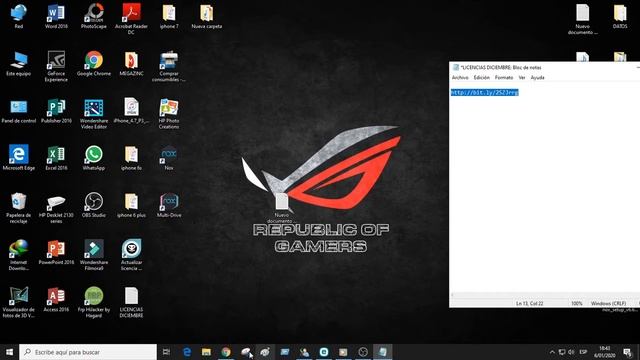Launch Publisher 2016 shortcut

click(x=56, y=111)
